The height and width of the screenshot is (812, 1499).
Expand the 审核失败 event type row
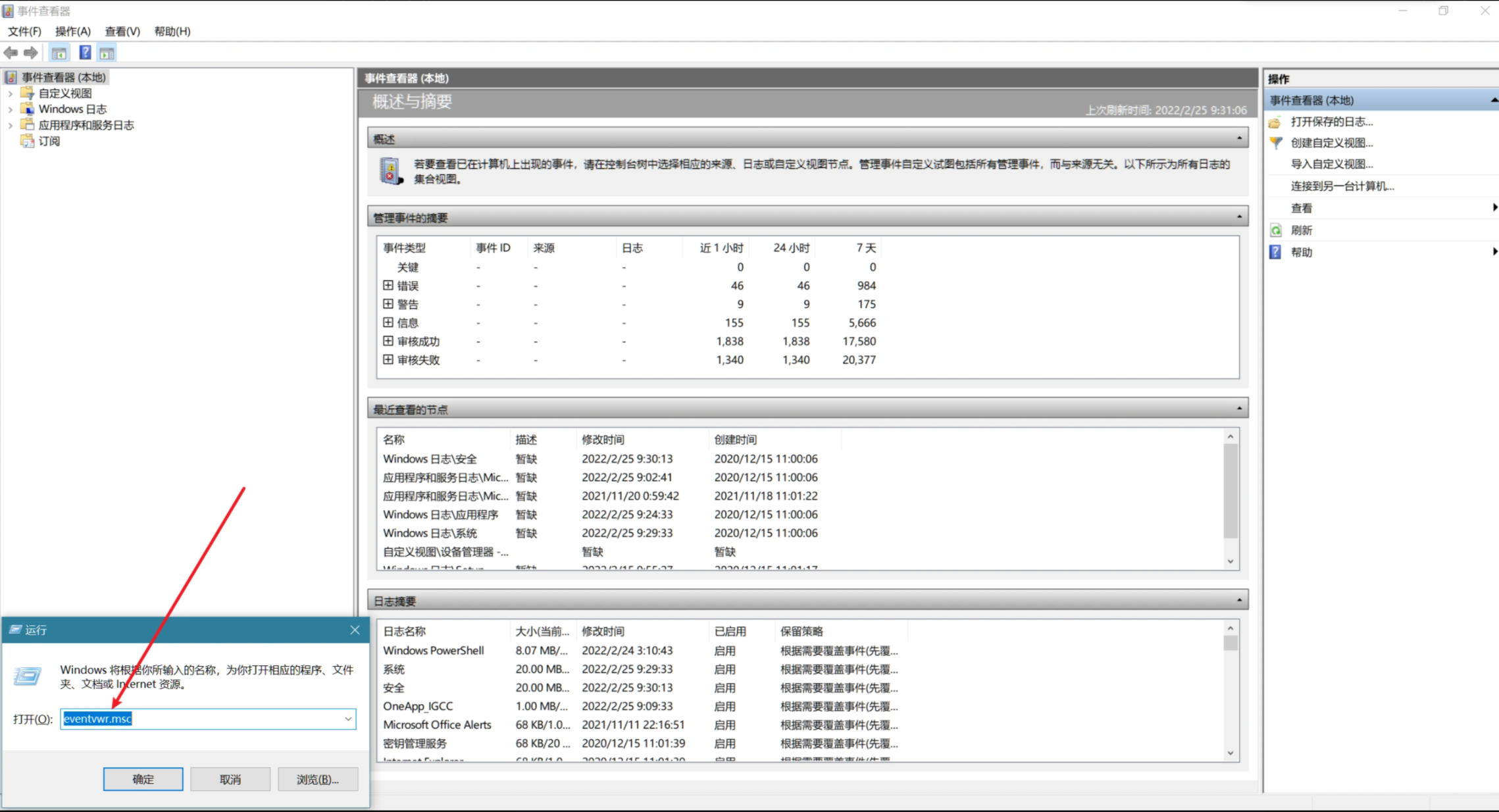(388, 360)
